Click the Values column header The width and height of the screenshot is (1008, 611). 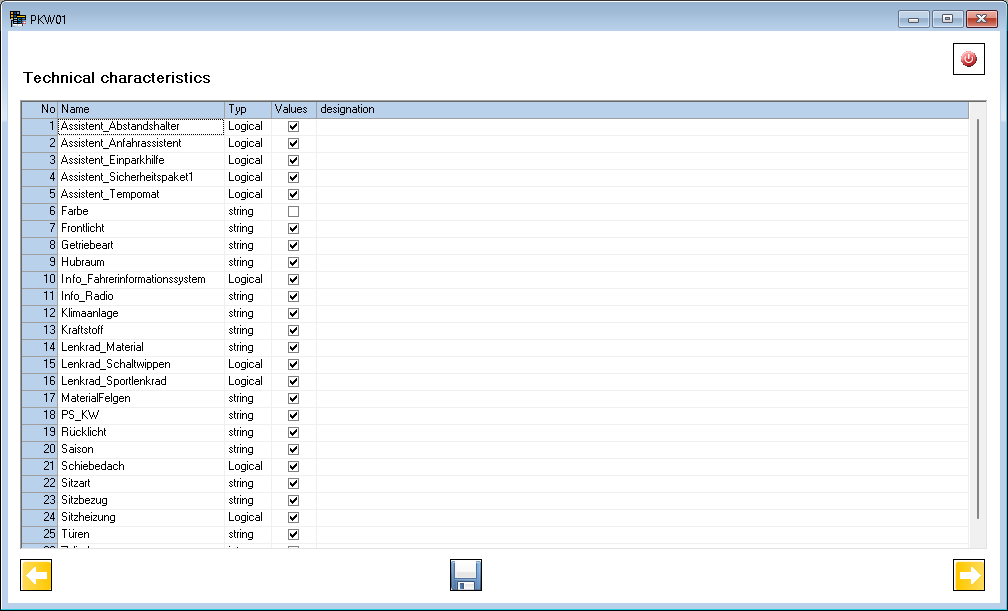coord(291,109)
